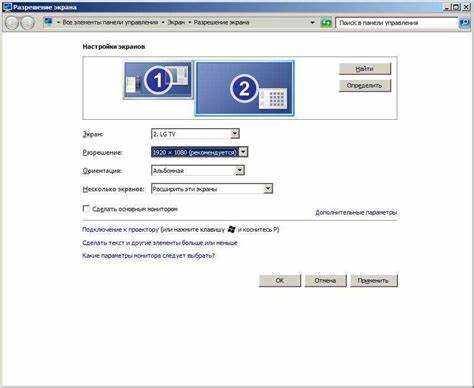474x388 pixels.
Task: Click the Отмена button
Action: click(325, 281)
